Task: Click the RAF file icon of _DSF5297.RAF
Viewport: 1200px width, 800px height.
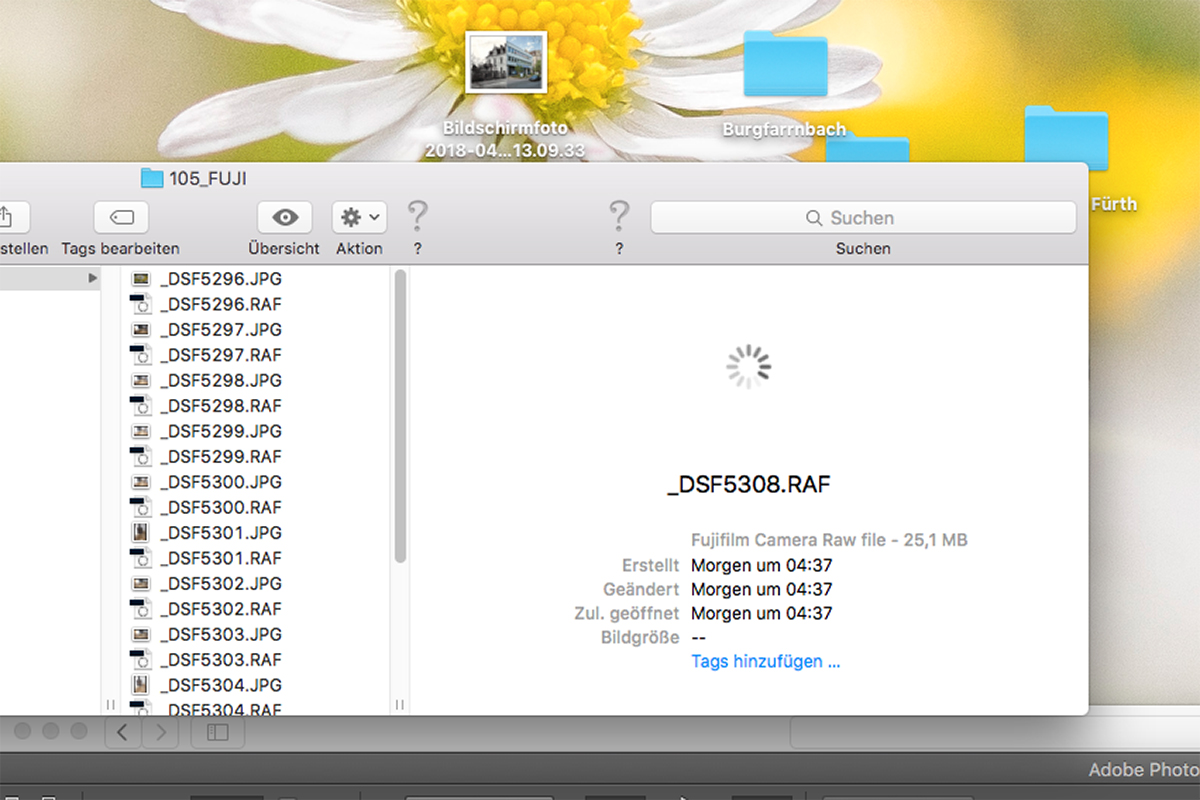Action: point(140,355)
